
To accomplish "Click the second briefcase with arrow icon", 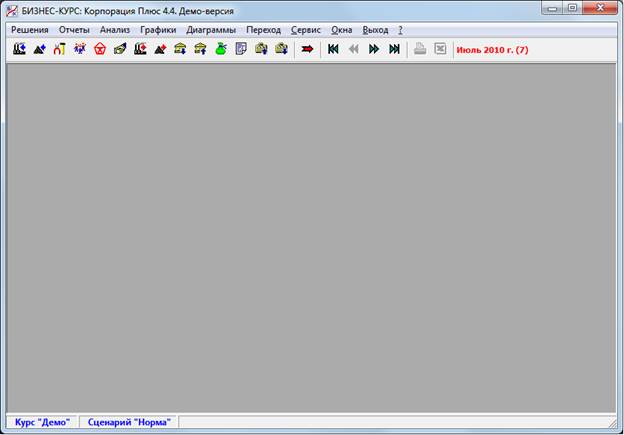I will [x=282, y=49].
